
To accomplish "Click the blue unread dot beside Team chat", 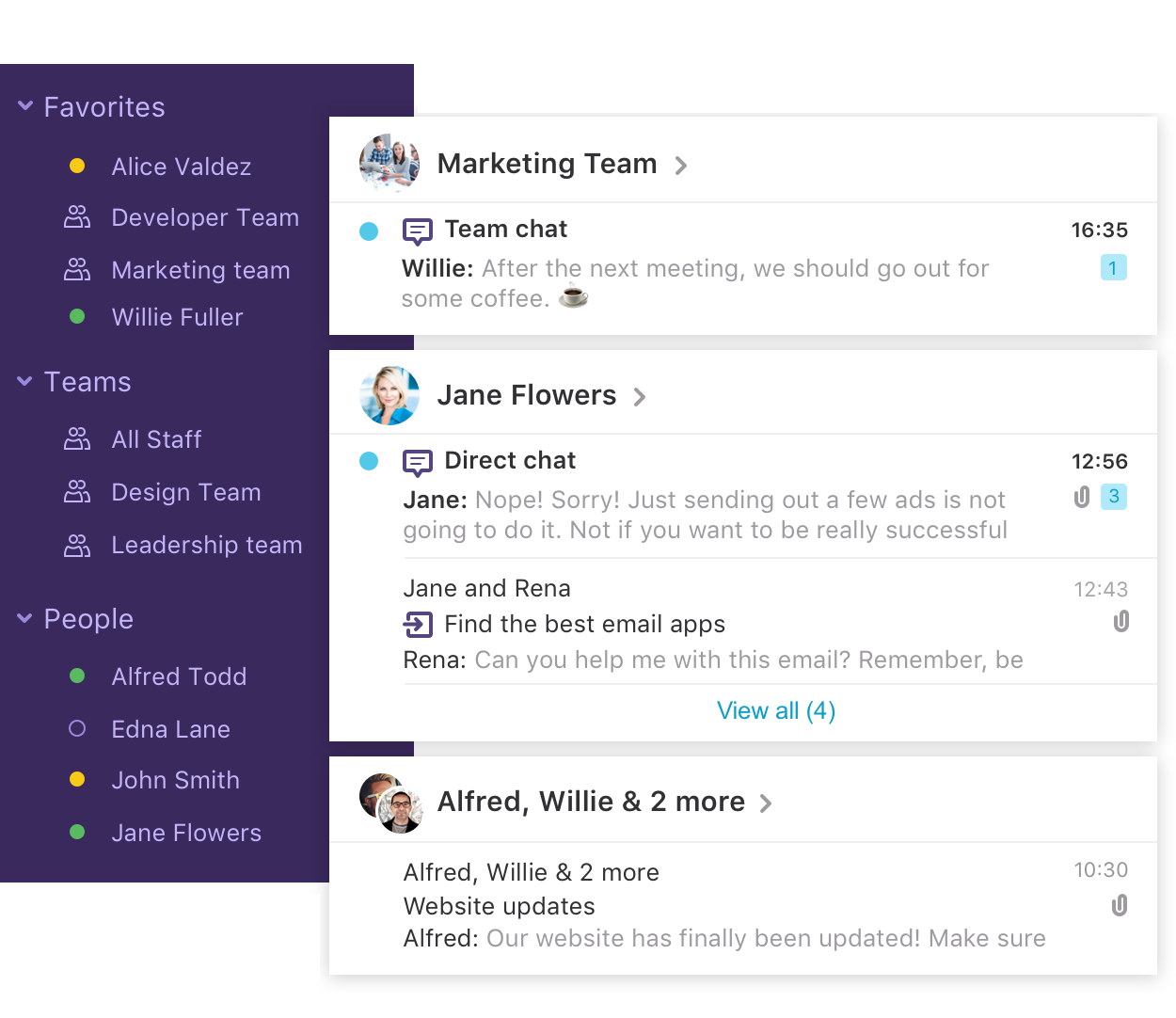I will point(369,231).
